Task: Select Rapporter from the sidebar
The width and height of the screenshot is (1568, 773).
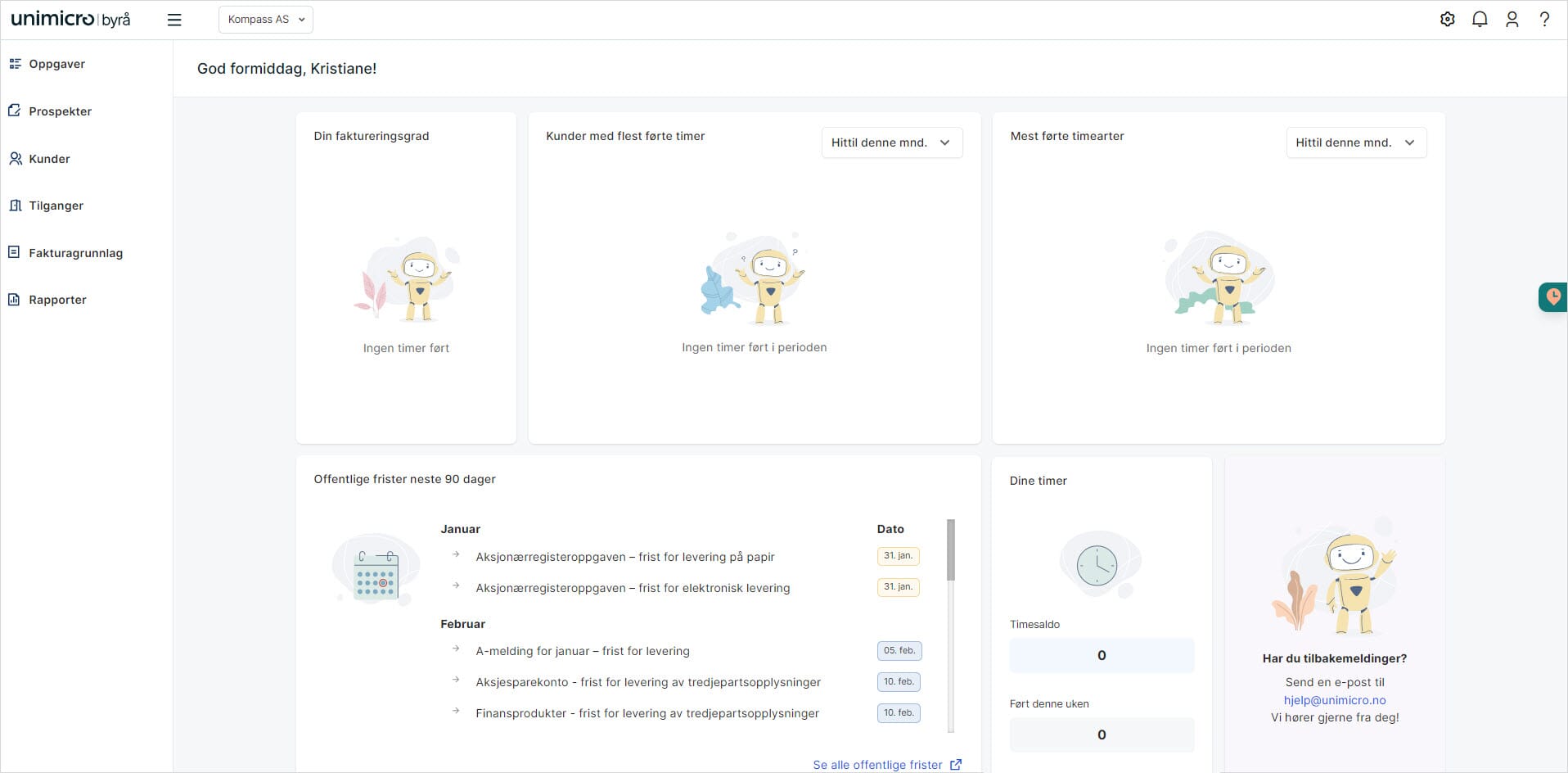Action: click(x=57, y=300)
